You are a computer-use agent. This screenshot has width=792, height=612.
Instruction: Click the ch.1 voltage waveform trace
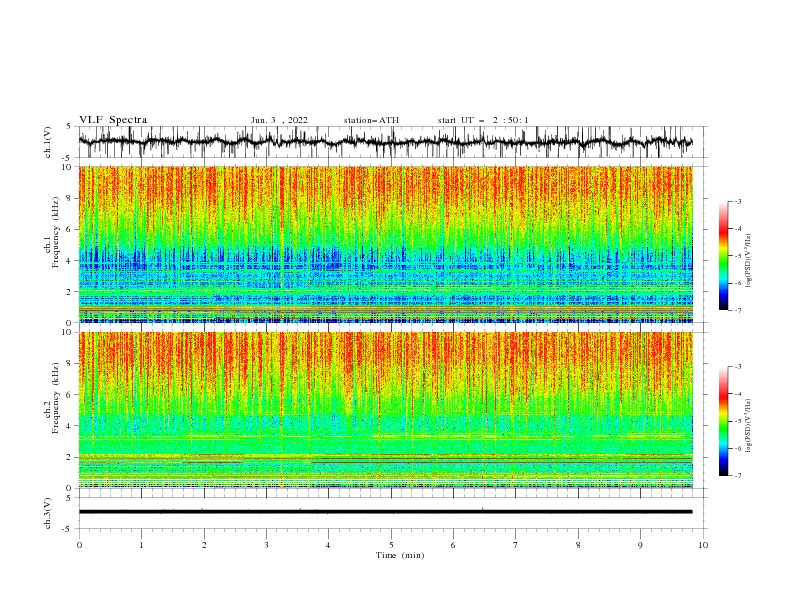point(385,142)
